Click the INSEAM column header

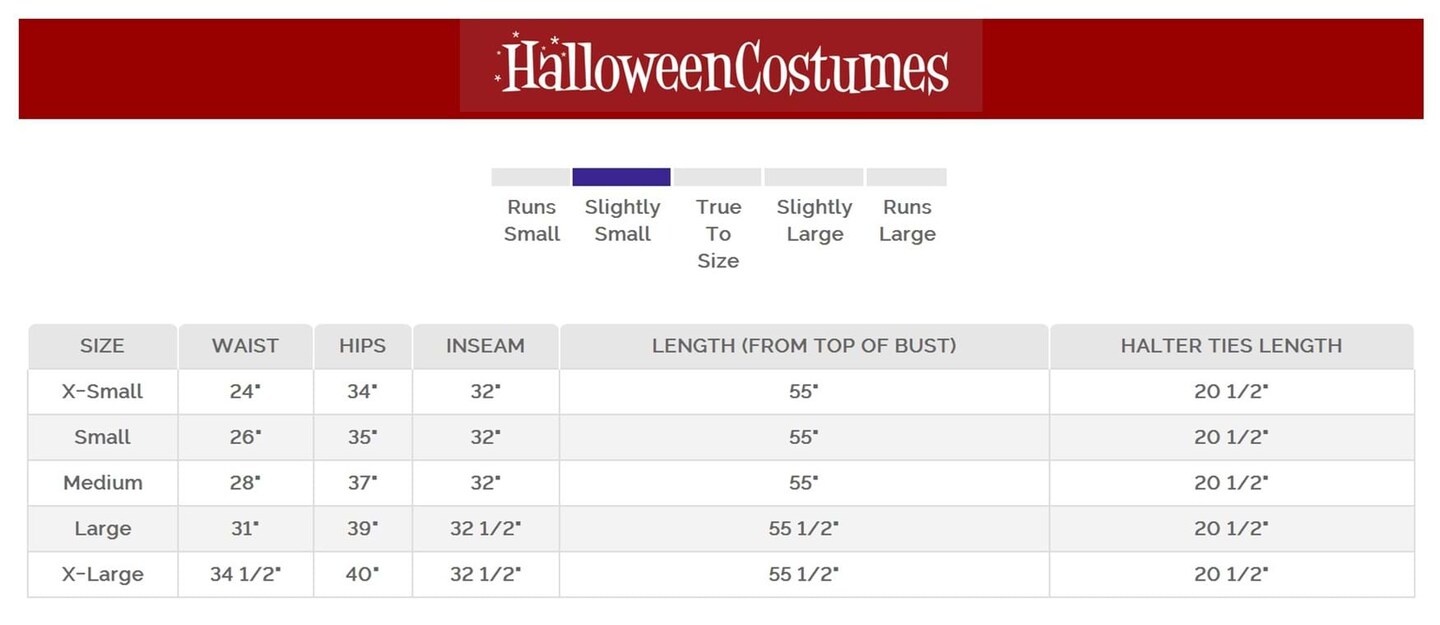(x=485, y=346)
